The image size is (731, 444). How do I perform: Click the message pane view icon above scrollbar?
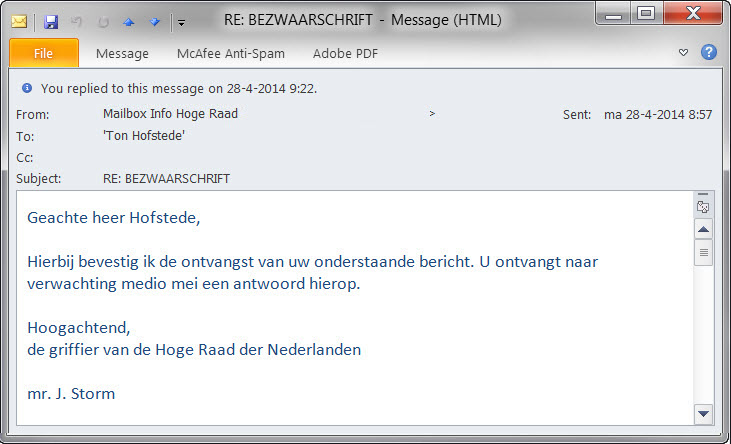(703, 207)
